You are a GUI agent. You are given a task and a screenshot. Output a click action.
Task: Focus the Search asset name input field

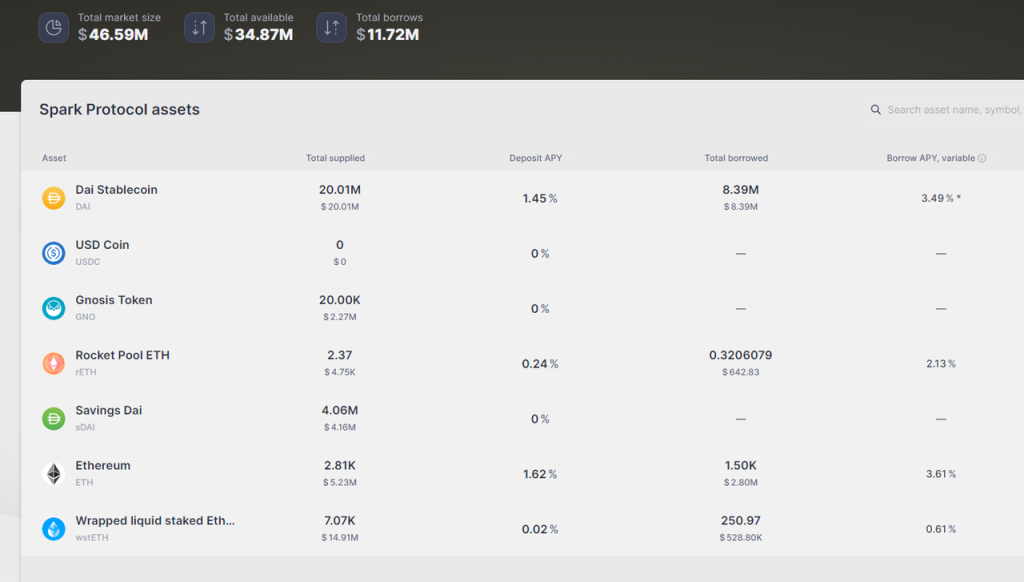pos(954,110)
